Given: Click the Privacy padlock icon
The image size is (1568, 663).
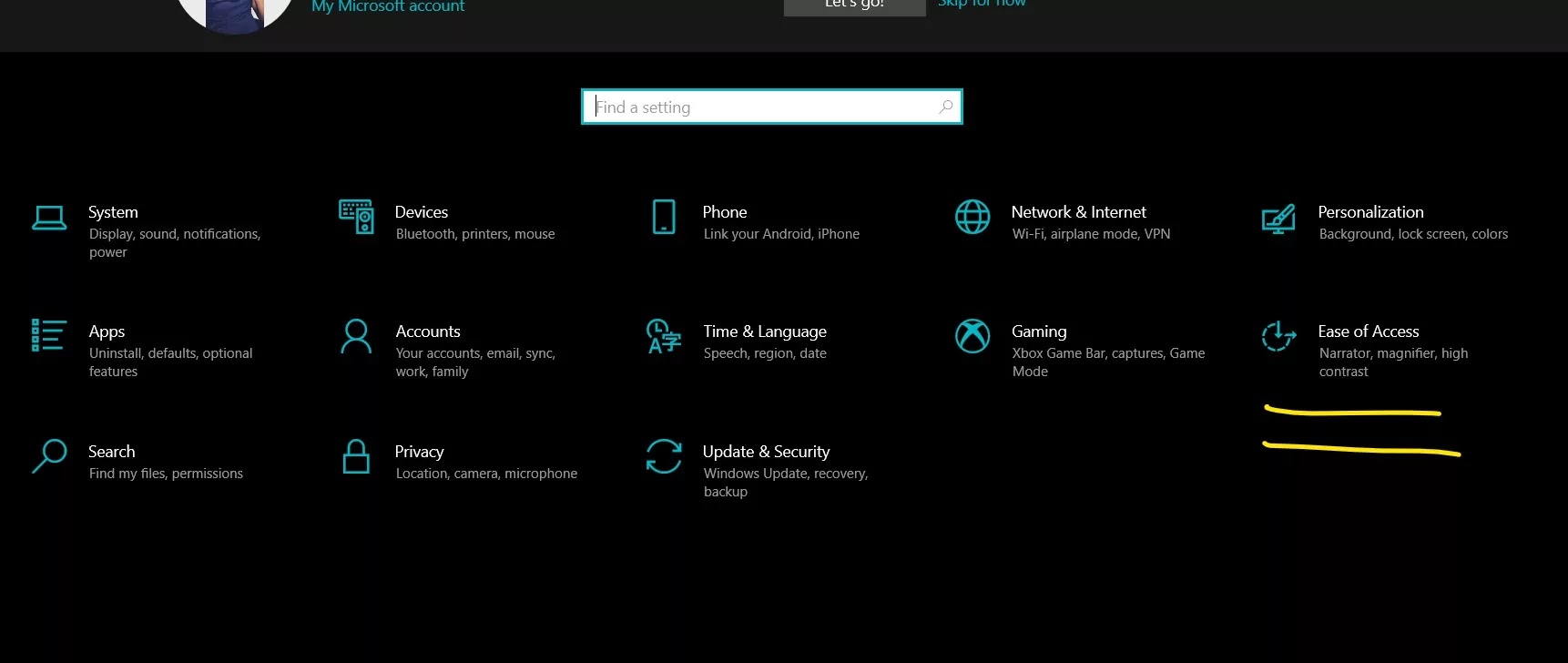Looking at the screenshot, I should (x=356, y=456).
